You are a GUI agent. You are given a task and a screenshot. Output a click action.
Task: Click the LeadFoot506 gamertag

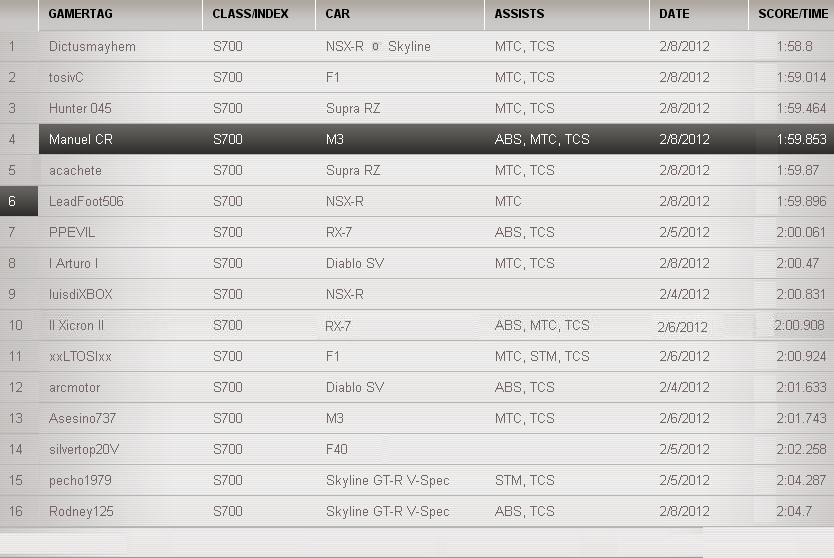coord(86,202)
